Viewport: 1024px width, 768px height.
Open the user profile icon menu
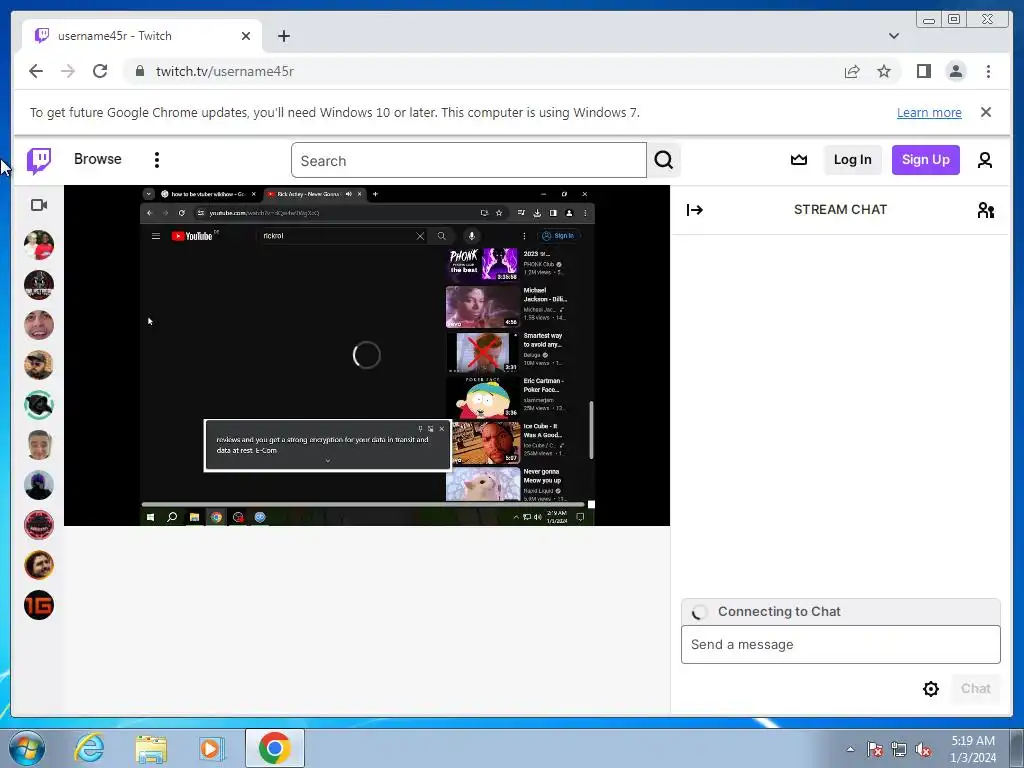click(x=985, y=160)
